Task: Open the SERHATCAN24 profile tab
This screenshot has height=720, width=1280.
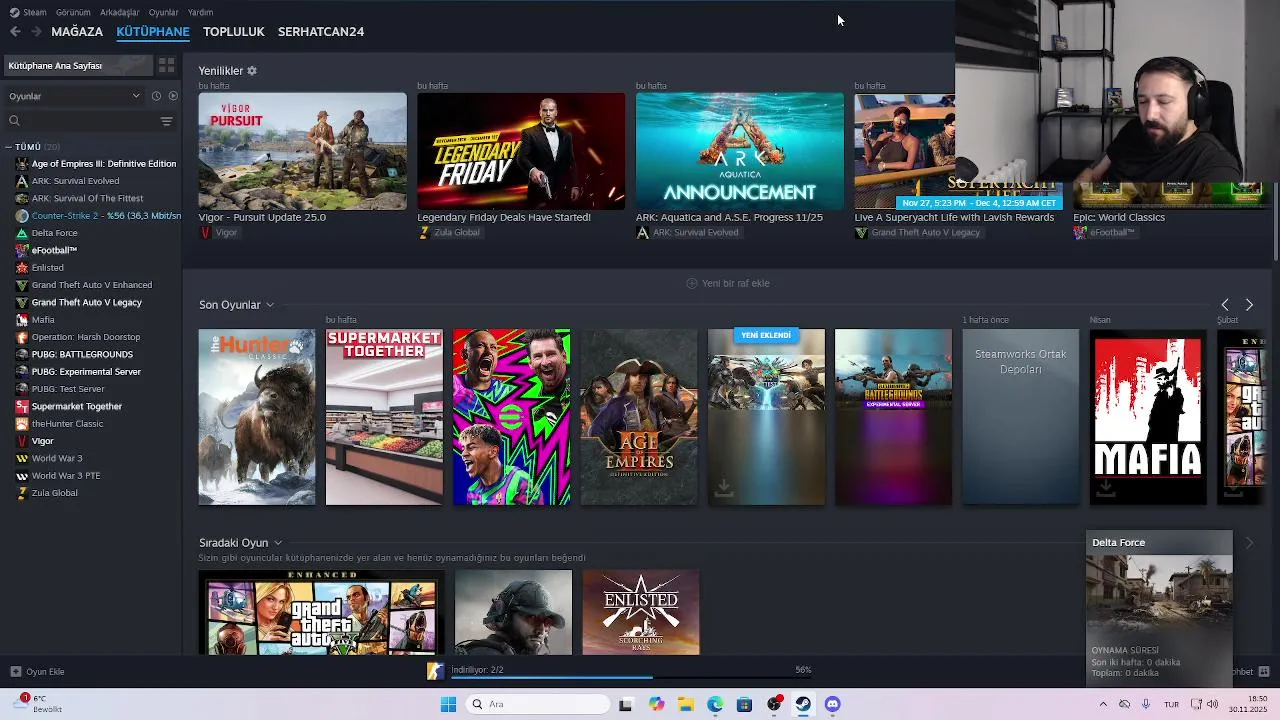Action: [x=321, y=32]
